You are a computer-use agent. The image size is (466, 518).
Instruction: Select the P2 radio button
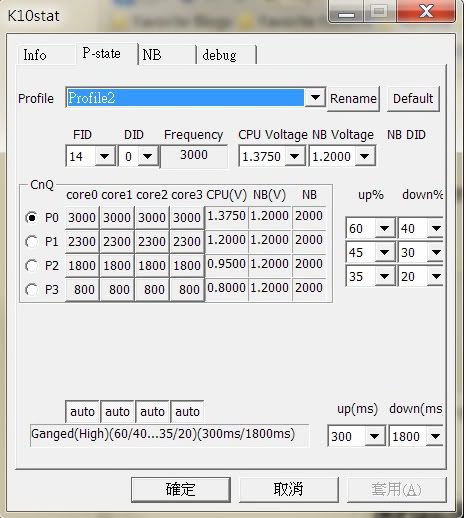point(32,266)
